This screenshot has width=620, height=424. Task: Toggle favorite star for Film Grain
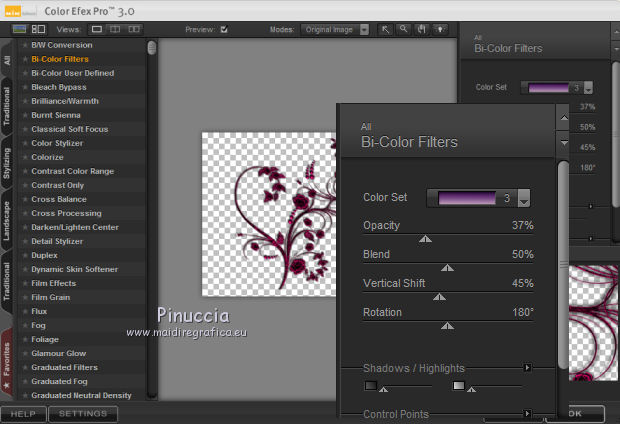point(24,297)
